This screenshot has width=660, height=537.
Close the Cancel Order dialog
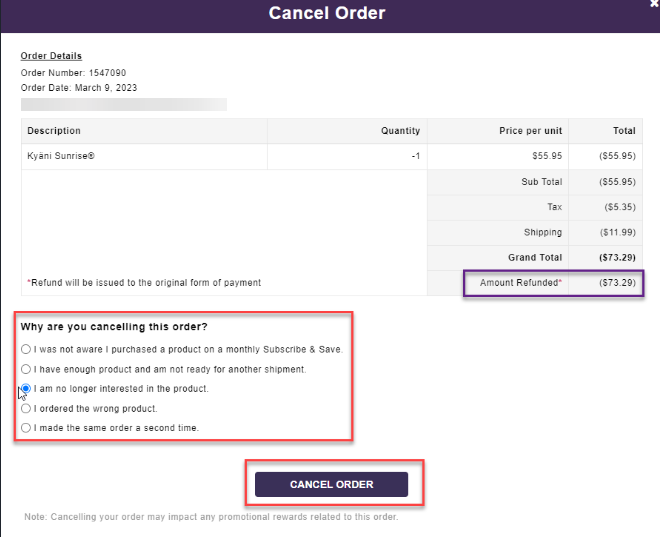654,3
